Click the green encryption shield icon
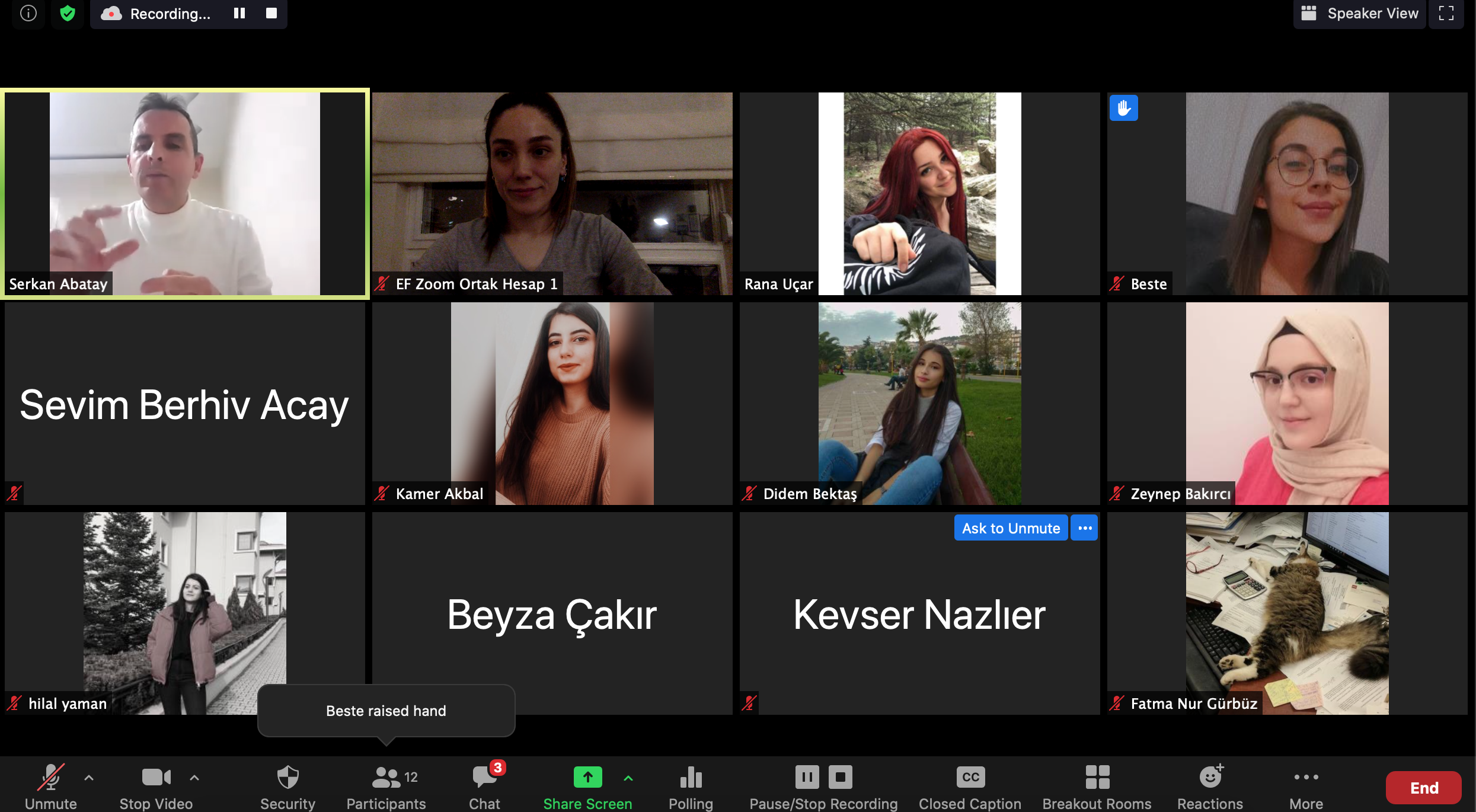 (68, 13)
